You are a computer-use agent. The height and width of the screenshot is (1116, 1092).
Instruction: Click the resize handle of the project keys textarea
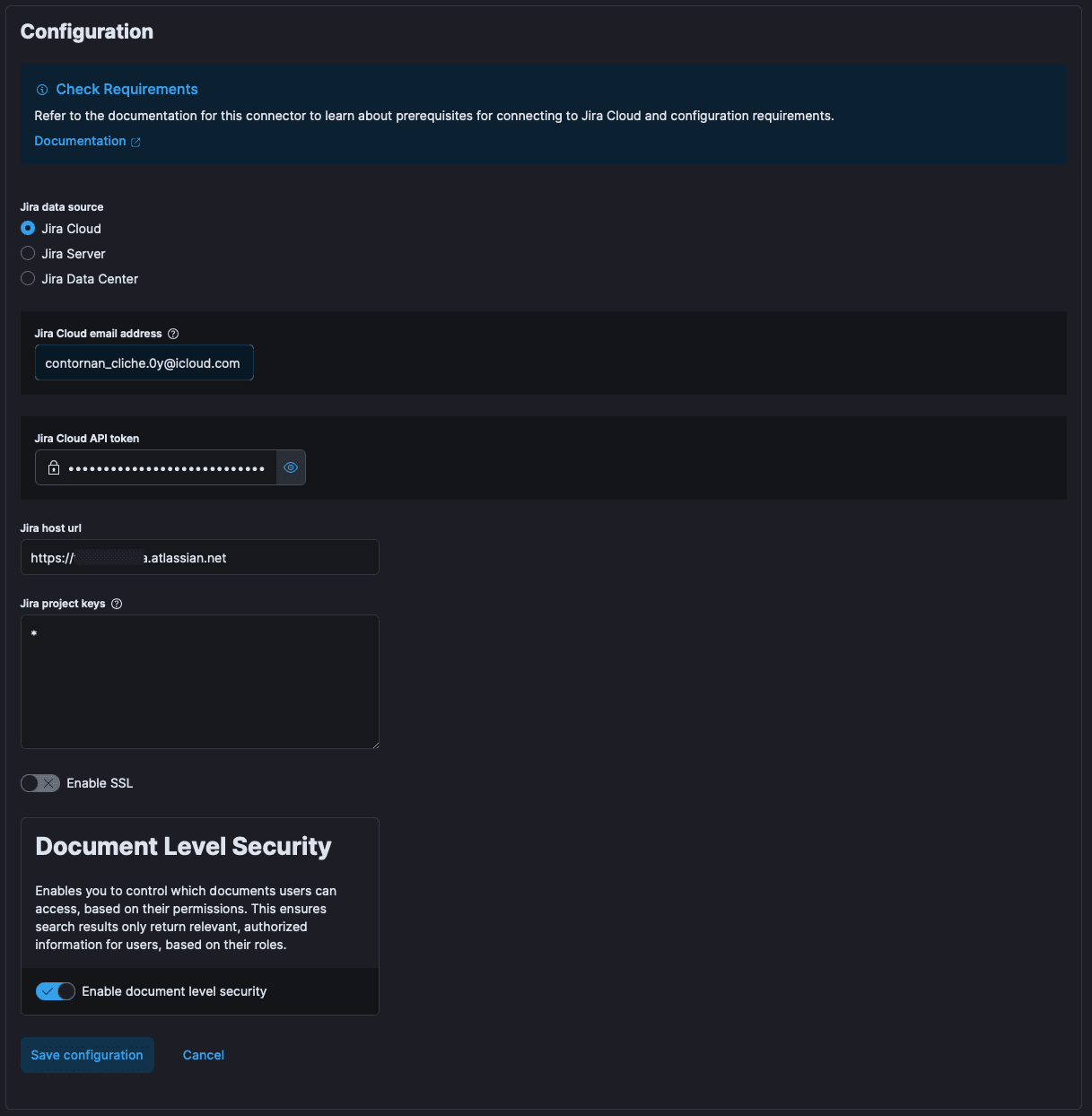pos(375,744)
